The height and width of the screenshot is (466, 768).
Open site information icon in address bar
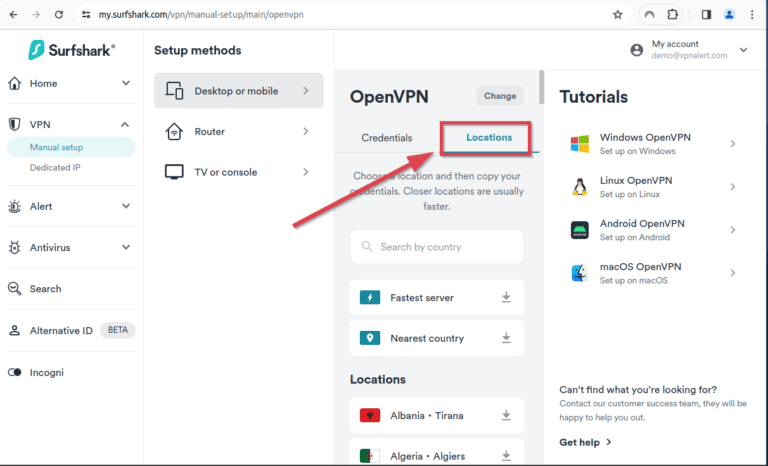click(86, 15)
